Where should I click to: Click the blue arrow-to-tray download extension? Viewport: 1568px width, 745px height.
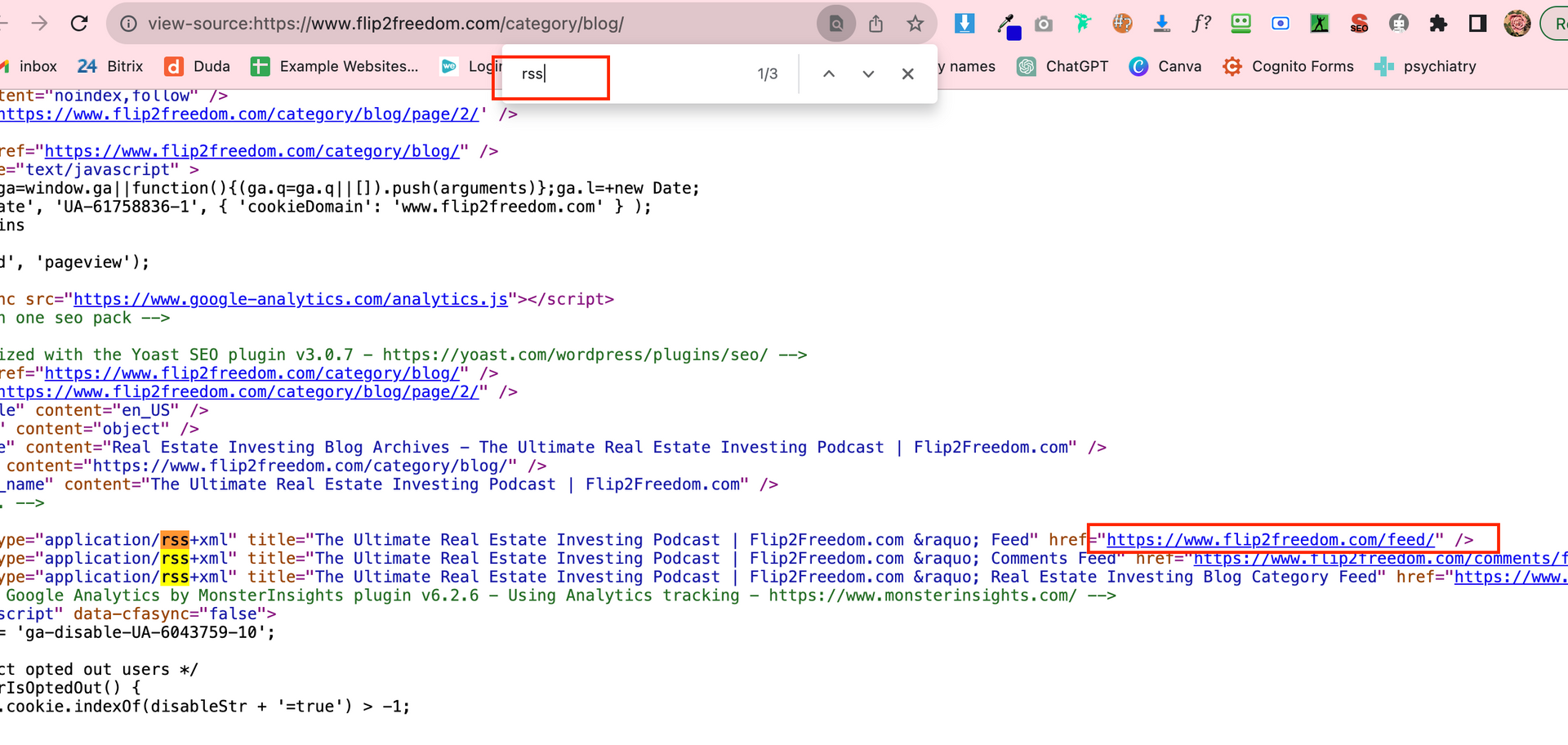click(1161, 24)
